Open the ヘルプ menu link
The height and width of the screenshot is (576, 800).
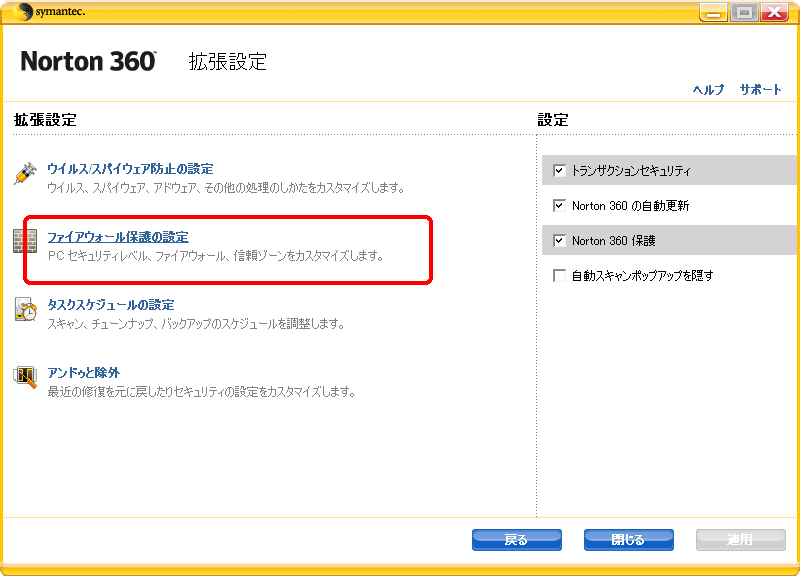pyautogui.click(x=708, y=90)
